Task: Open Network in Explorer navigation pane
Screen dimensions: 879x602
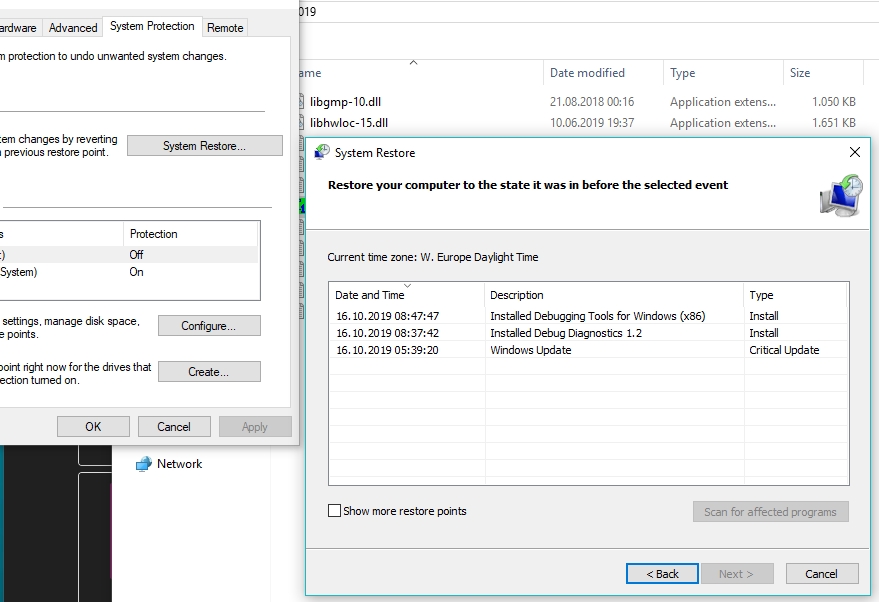Action: coord(179,464)
